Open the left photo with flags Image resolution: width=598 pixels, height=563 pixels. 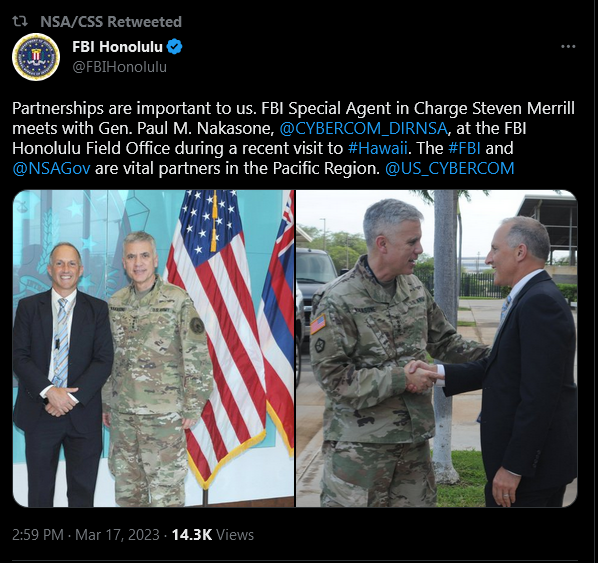[x=153, y=348]
